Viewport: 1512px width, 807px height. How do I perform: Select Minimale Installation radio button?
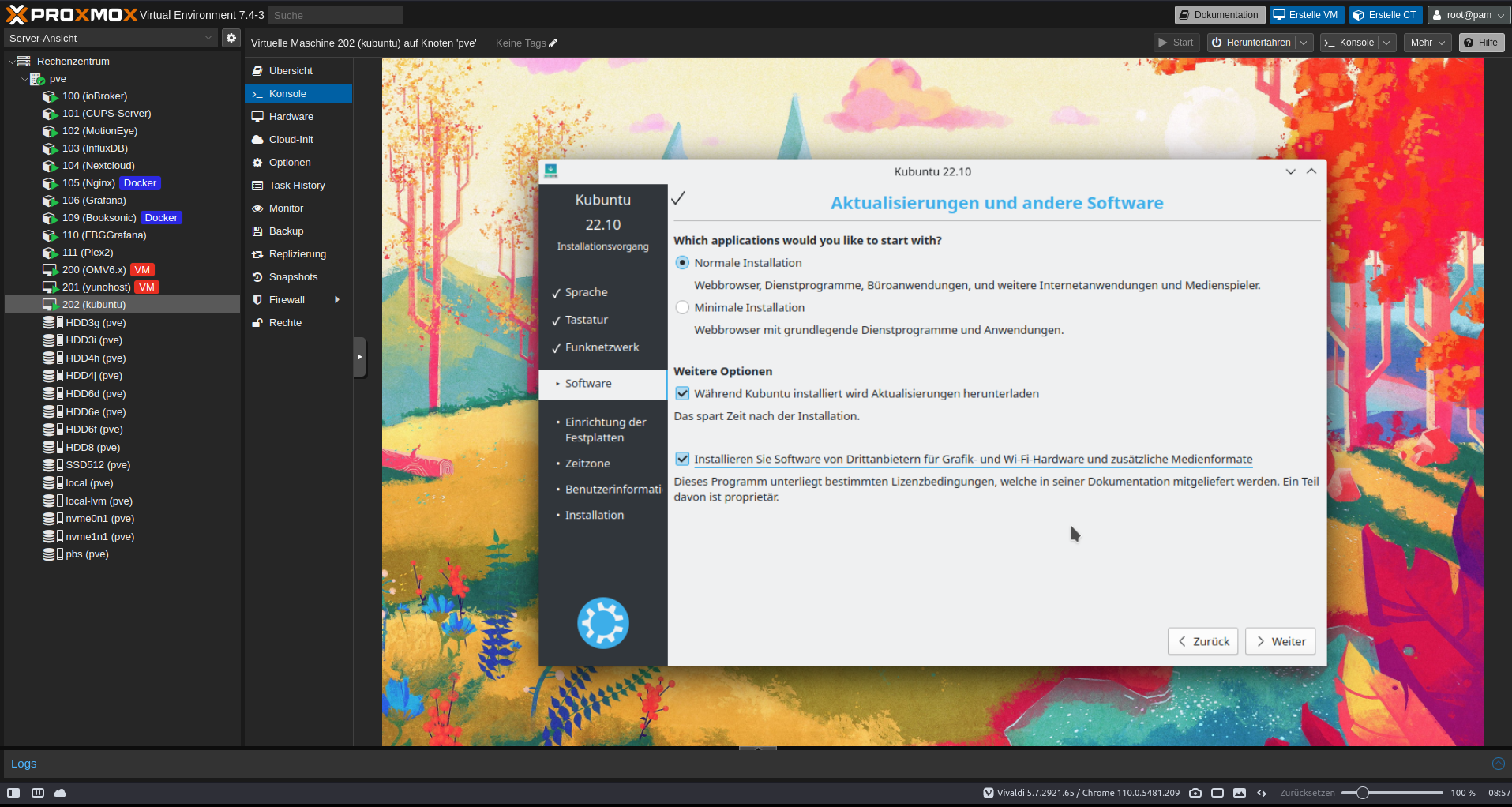tap(683, 308)
